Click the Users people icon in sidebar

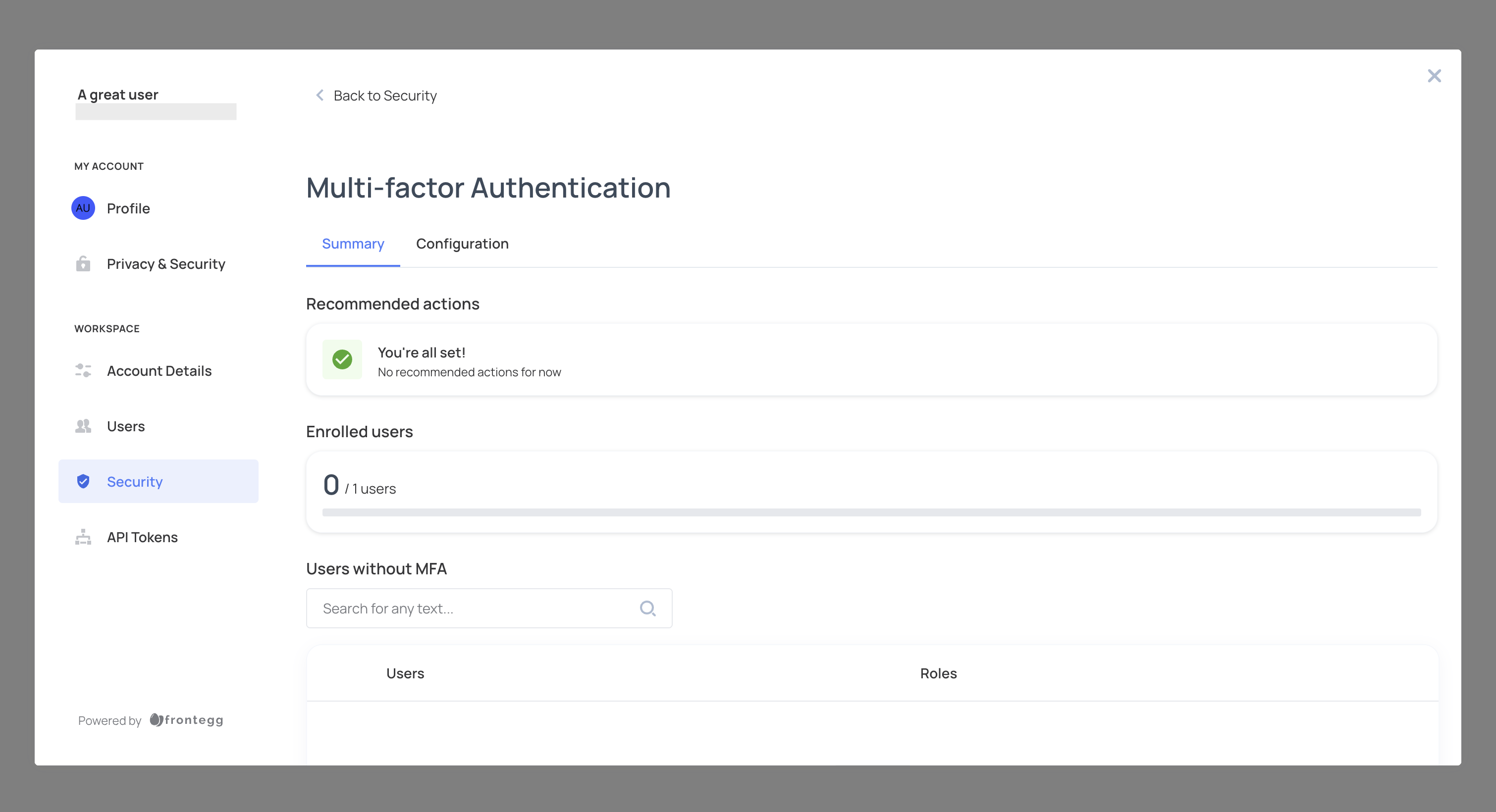83,425
